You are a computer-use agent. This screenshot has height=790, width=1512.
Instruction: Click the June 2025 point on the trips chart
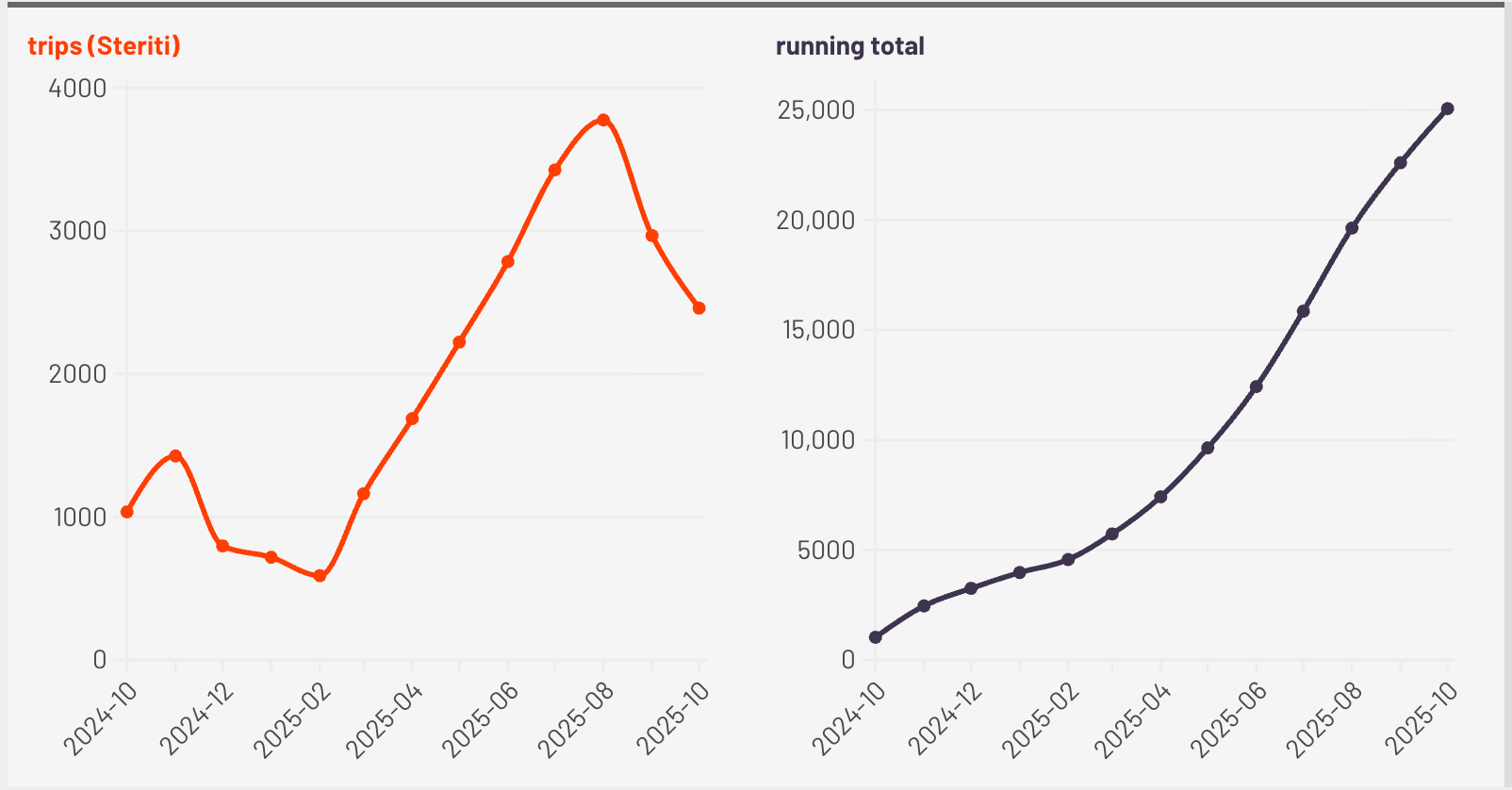click(507, 261)
